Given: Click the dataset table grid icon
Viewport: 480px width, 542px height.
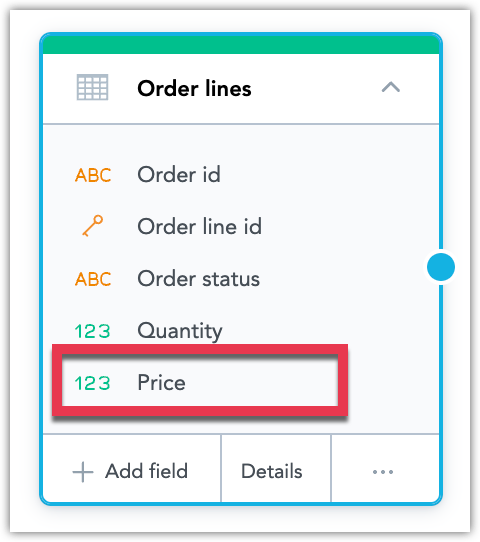Looking at the screenshot, I should click(x=92, y=87).
